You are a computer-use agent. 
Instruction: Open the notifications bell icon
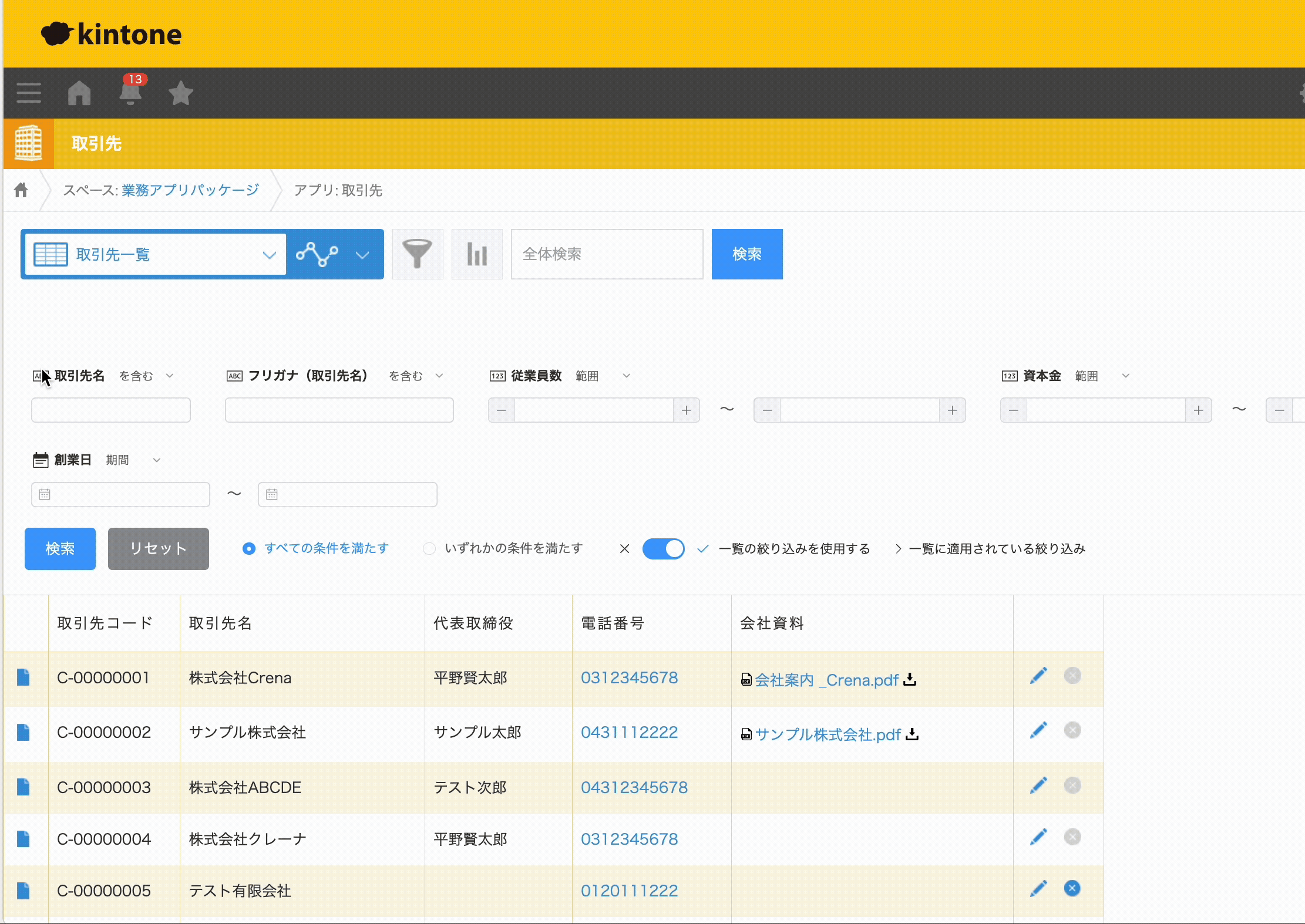[x=130, y=93]
